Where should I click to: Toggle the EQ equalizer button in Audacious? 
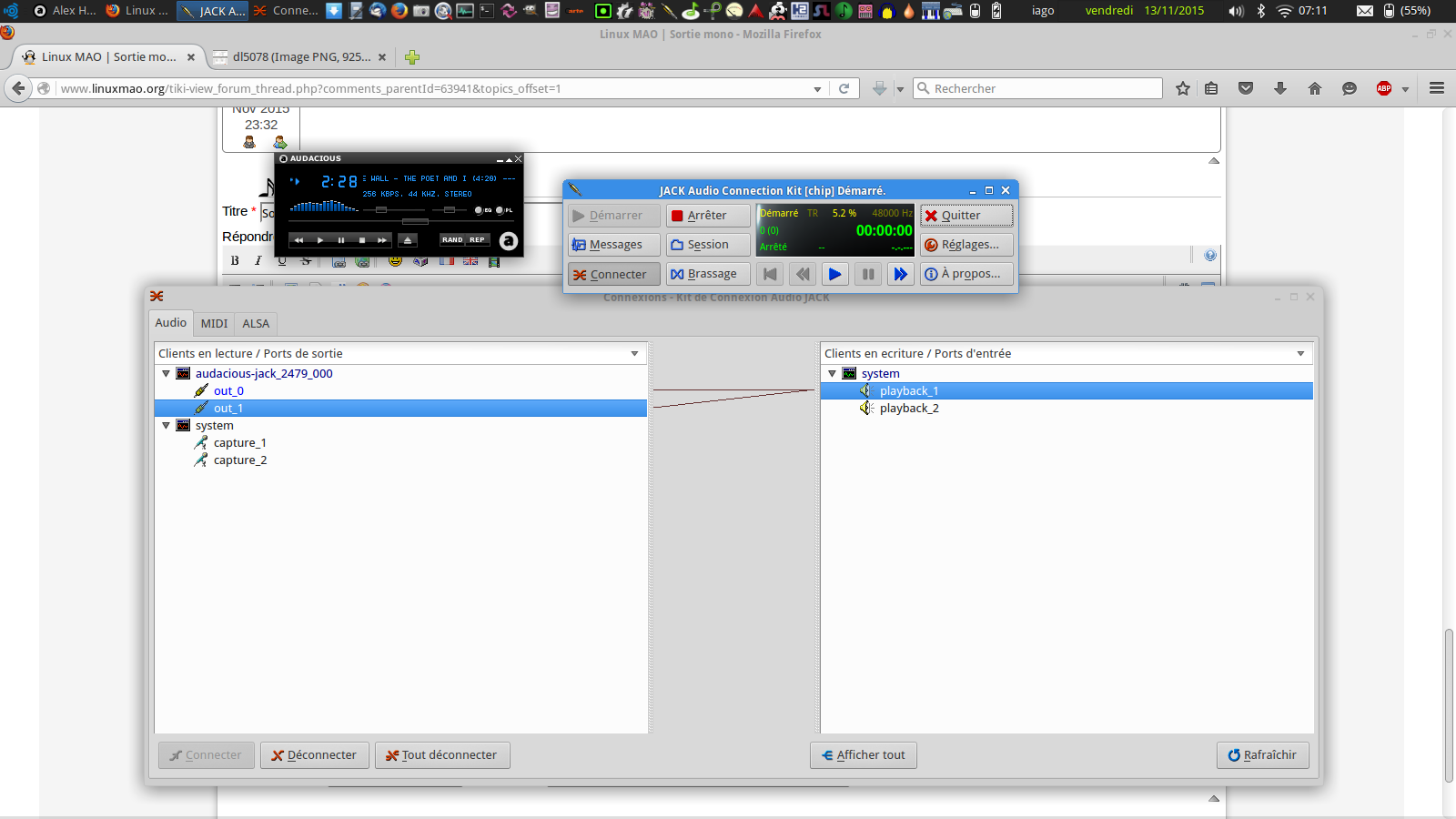tap(483, 210)
